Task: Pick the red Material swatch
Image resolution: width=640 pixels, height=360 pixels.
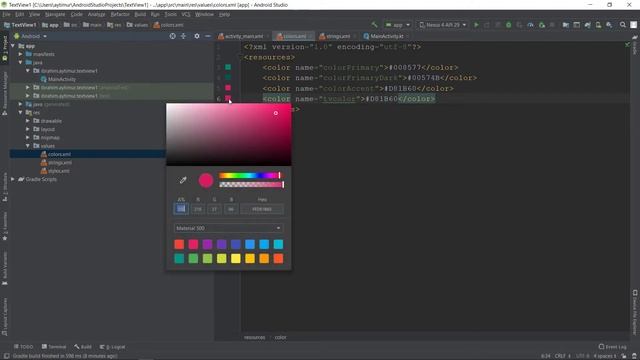Action: tap(179, 244)
